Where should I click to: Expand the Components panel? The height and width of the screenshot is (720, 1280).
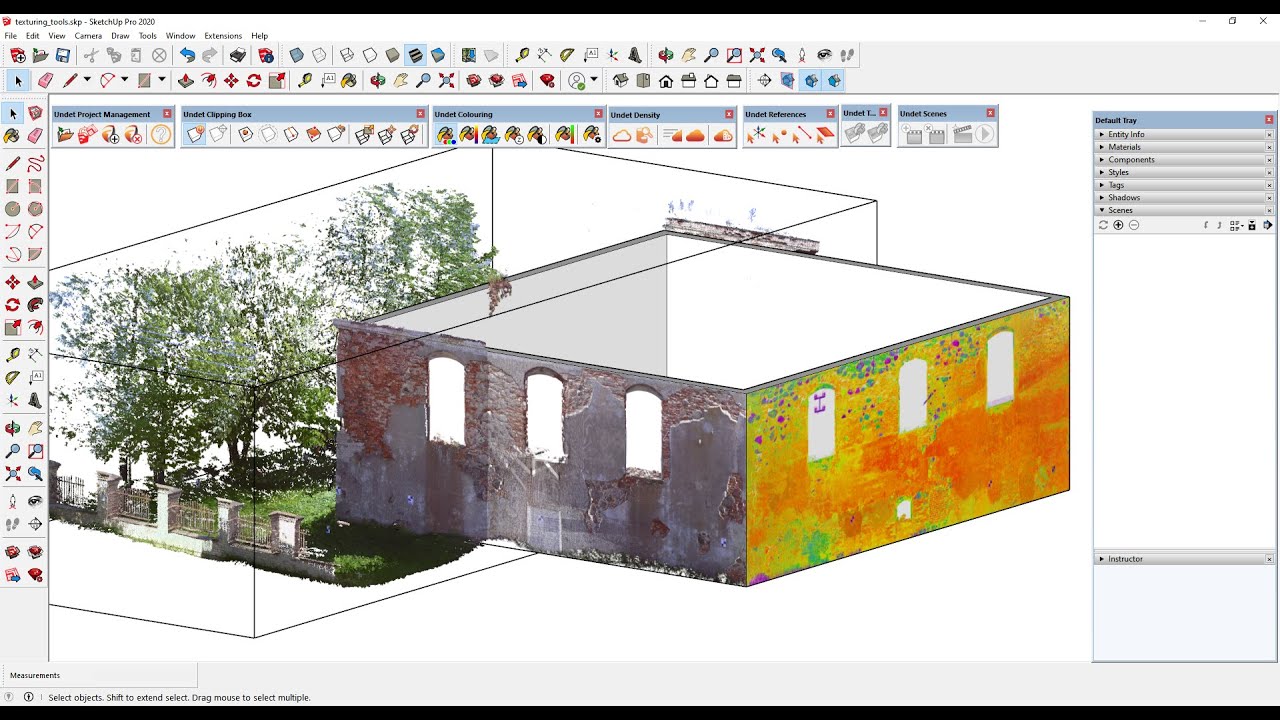[1184, 160]
